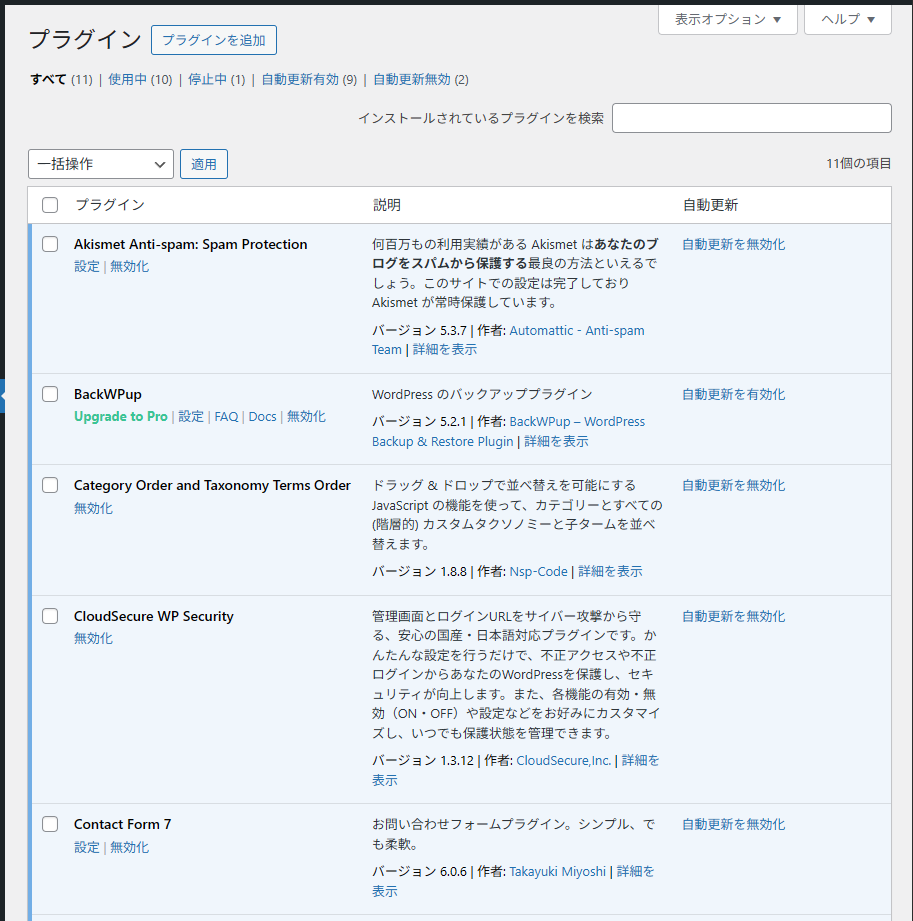913x921 pixels.
Task: Filter plugins by 使用中 (10)
Action: point(140,79)
